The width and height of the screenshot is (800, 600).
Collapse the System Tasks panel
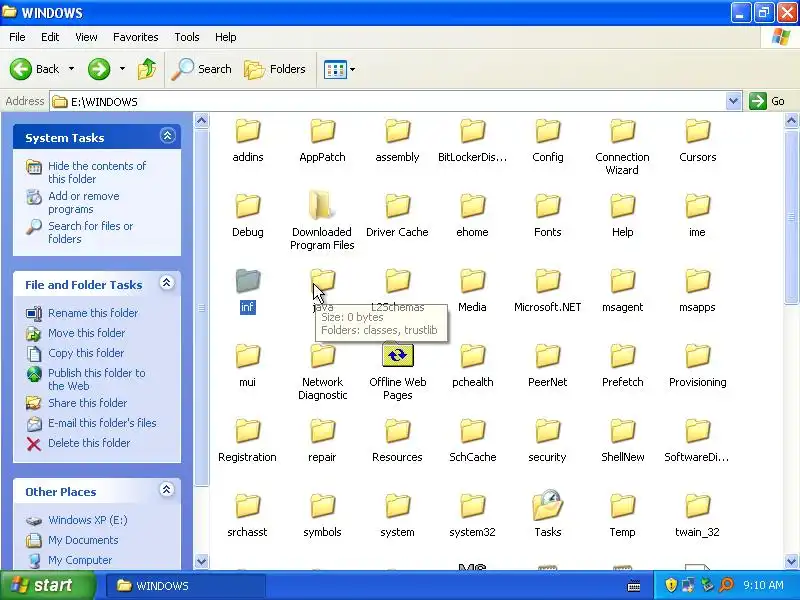click(x=167, y=136)
